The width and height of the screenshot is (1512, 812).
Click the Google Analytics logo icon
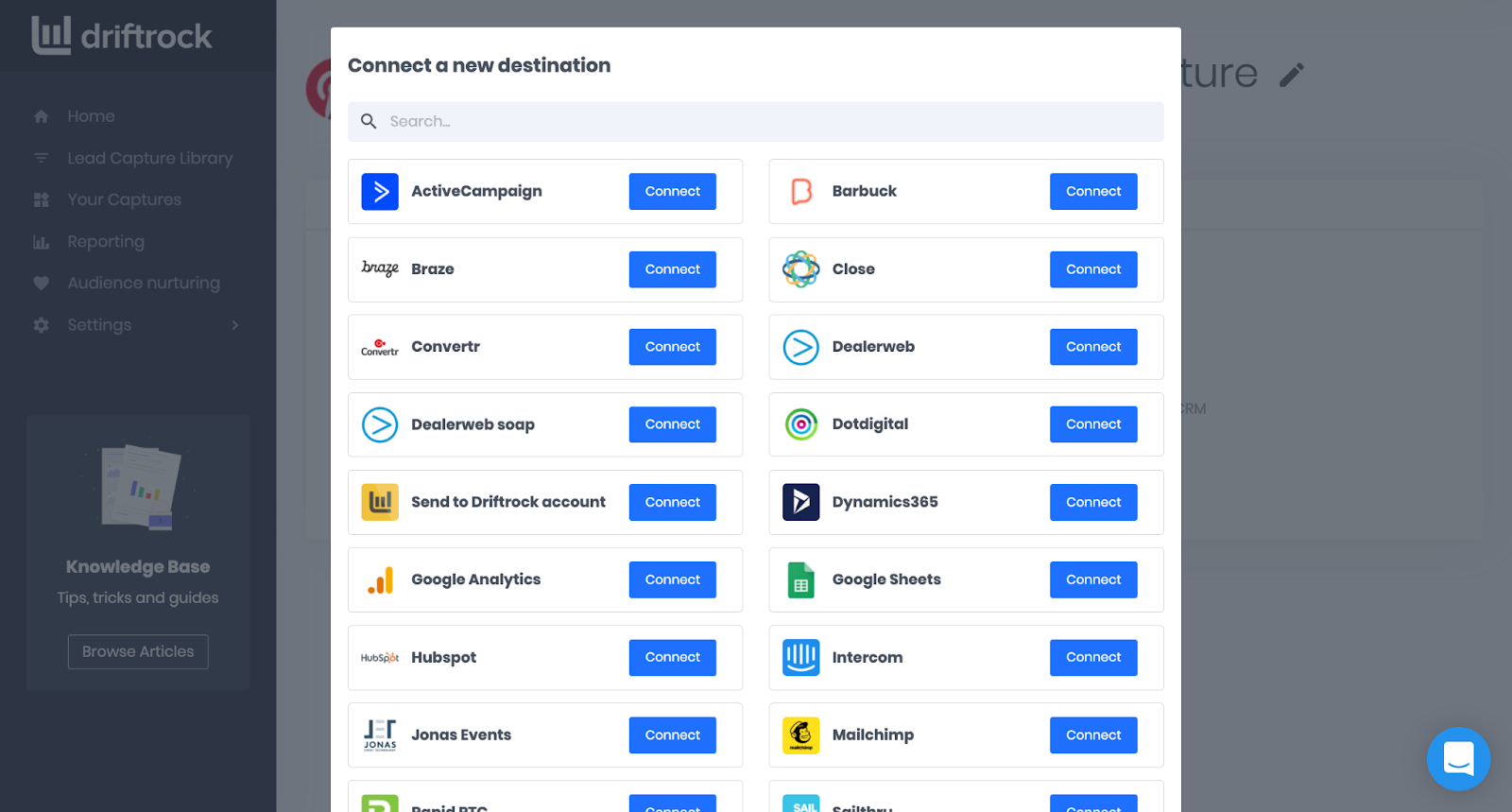tap(380, 580)
